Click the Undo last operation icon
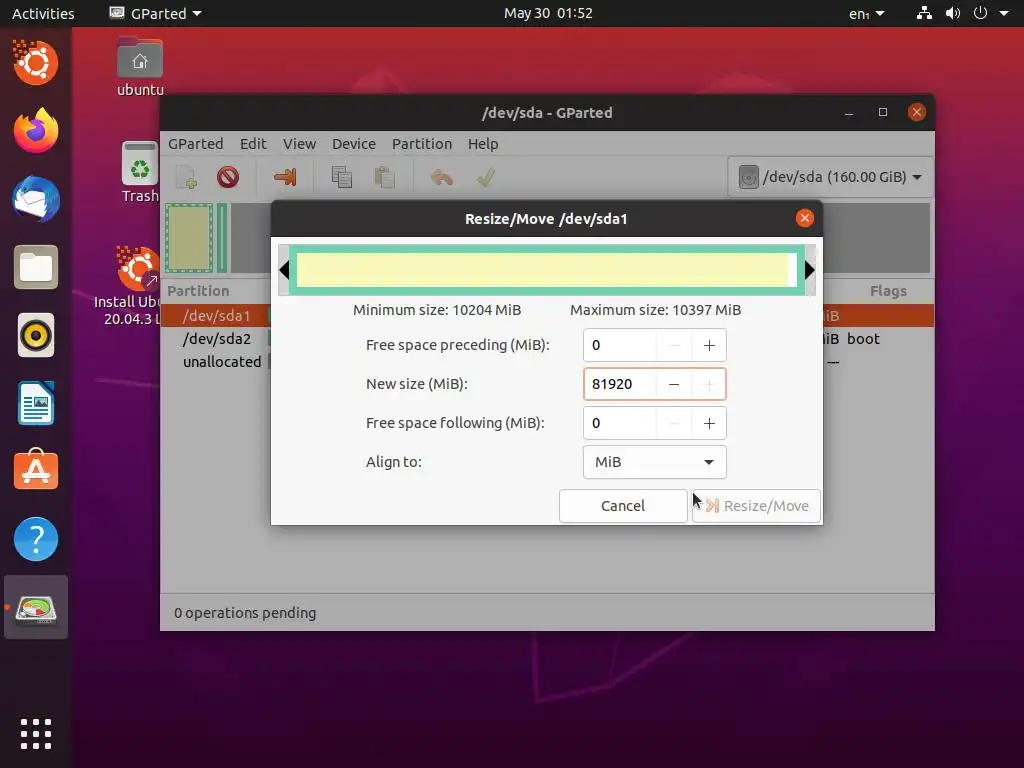The image size is (1024, 768). pyautogui.click(x=442, y=177)
